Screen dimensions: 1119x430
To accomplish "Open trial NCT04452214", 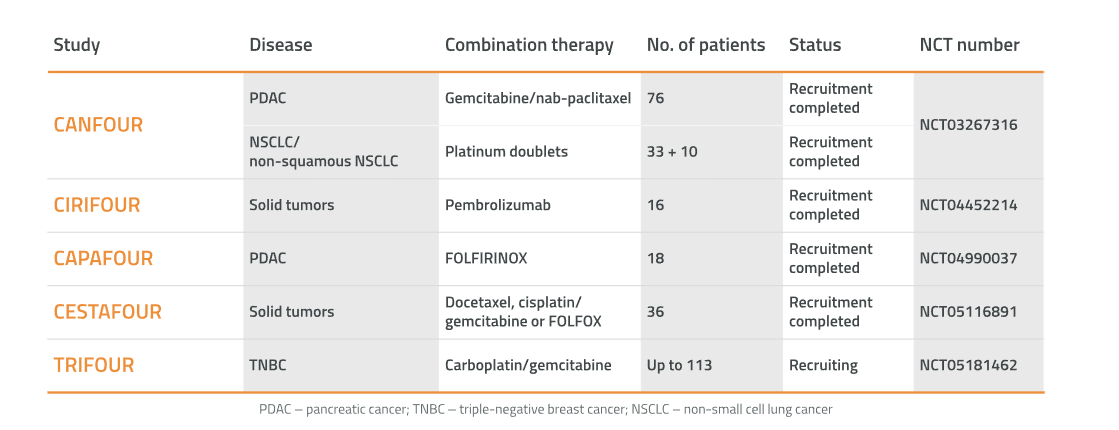I will click(x=968, y=205).
